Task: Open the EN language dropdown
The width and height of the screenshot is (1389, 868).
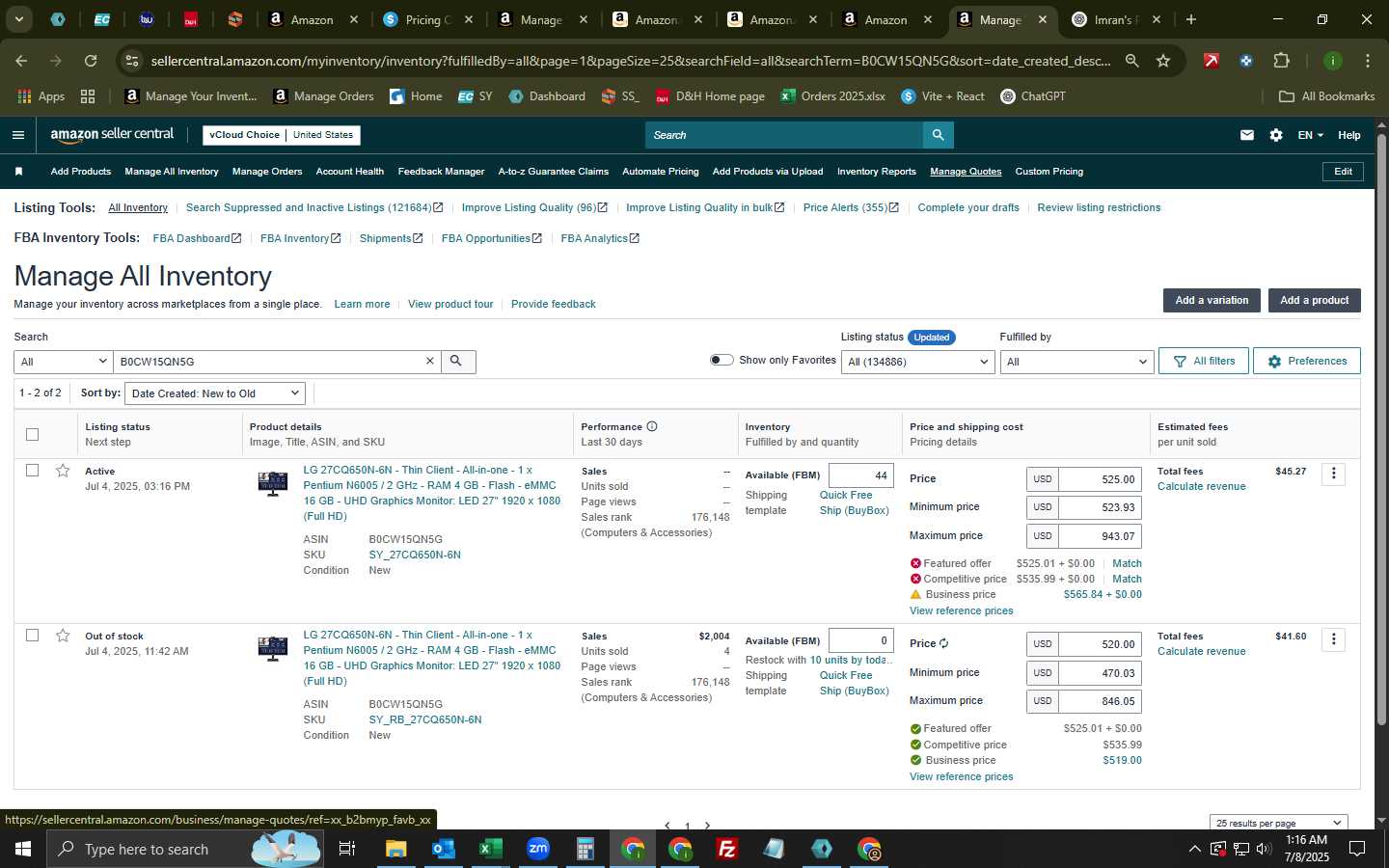Action: 1310,135
